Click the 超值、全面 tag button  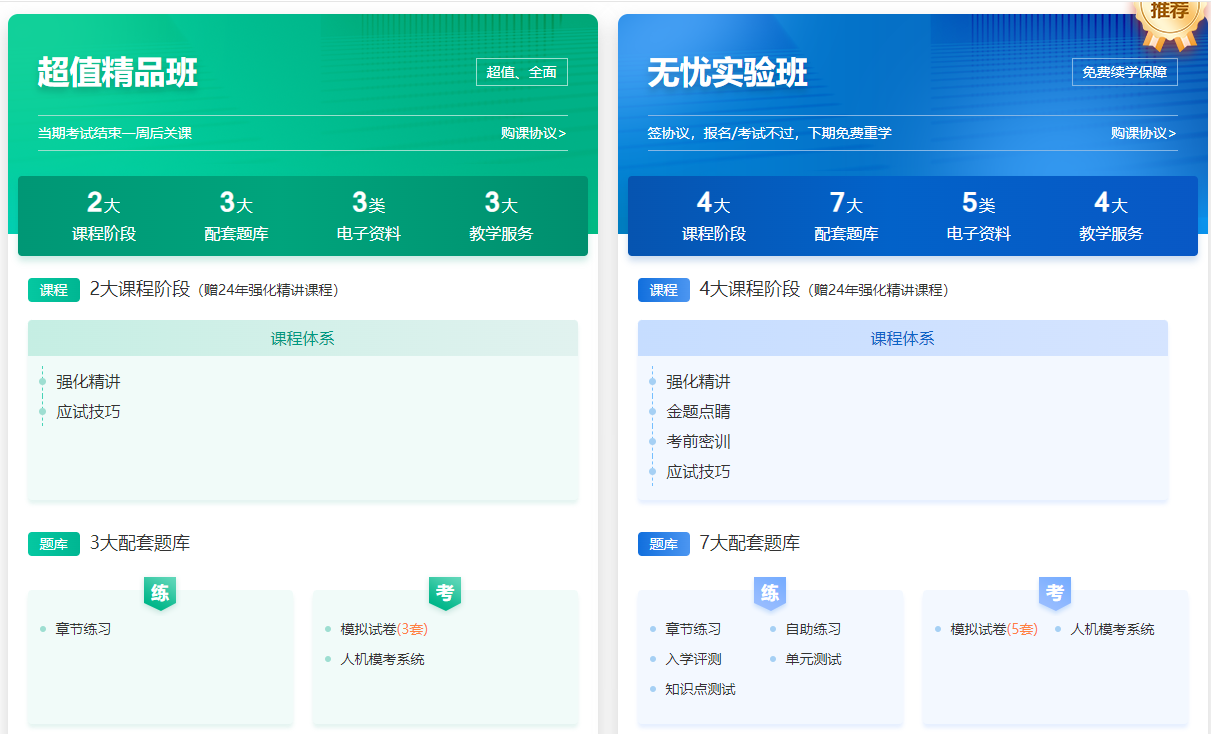pyautogui.click(x=522, y=72)
